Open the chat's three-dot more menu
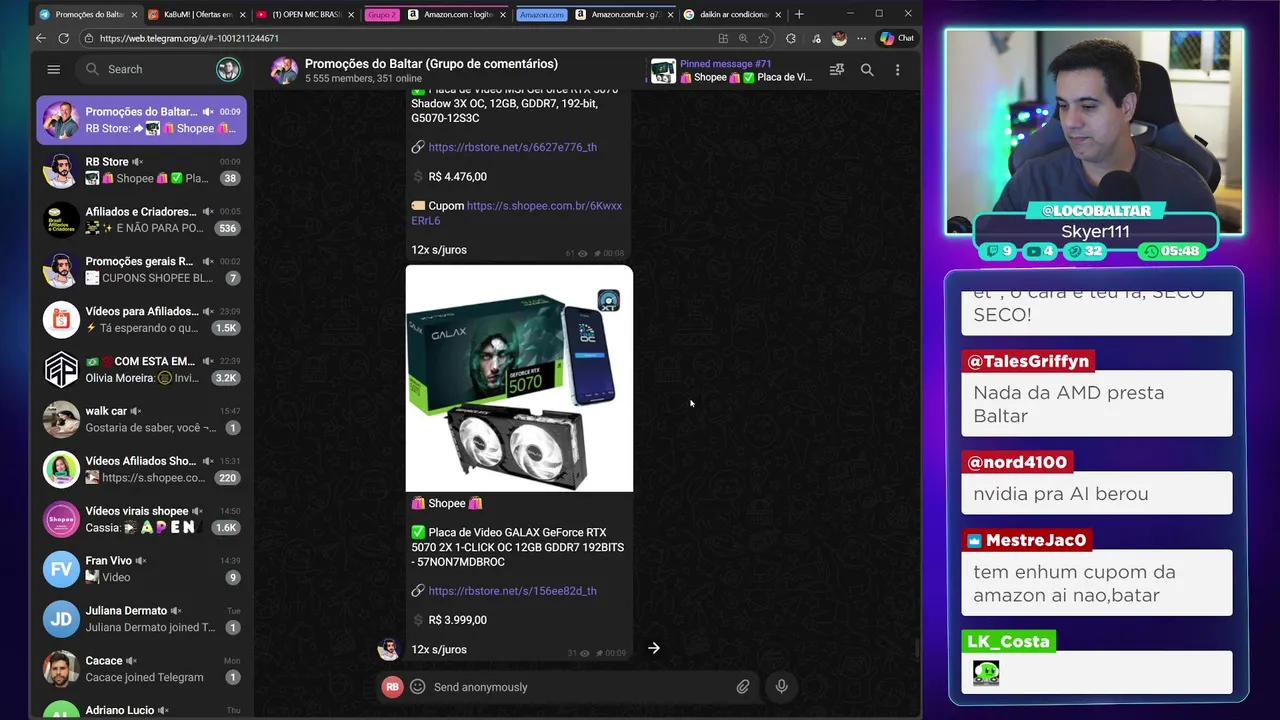Viewport: 1280px width, 720px height. click(897, 70)
